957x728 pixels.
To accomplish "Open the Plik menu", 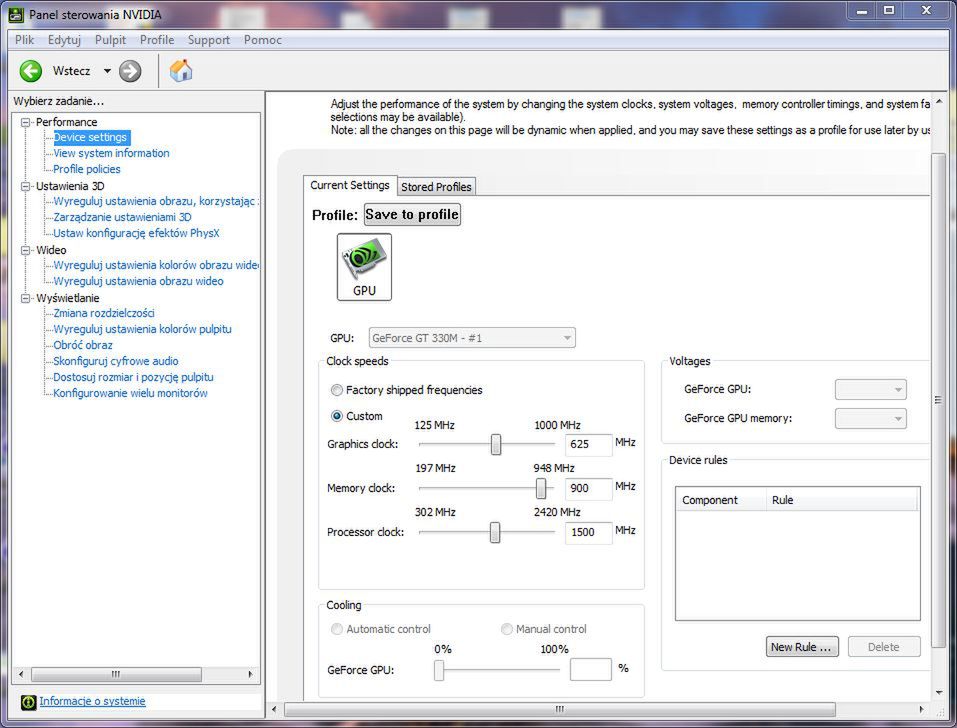I will coord(24,40).
